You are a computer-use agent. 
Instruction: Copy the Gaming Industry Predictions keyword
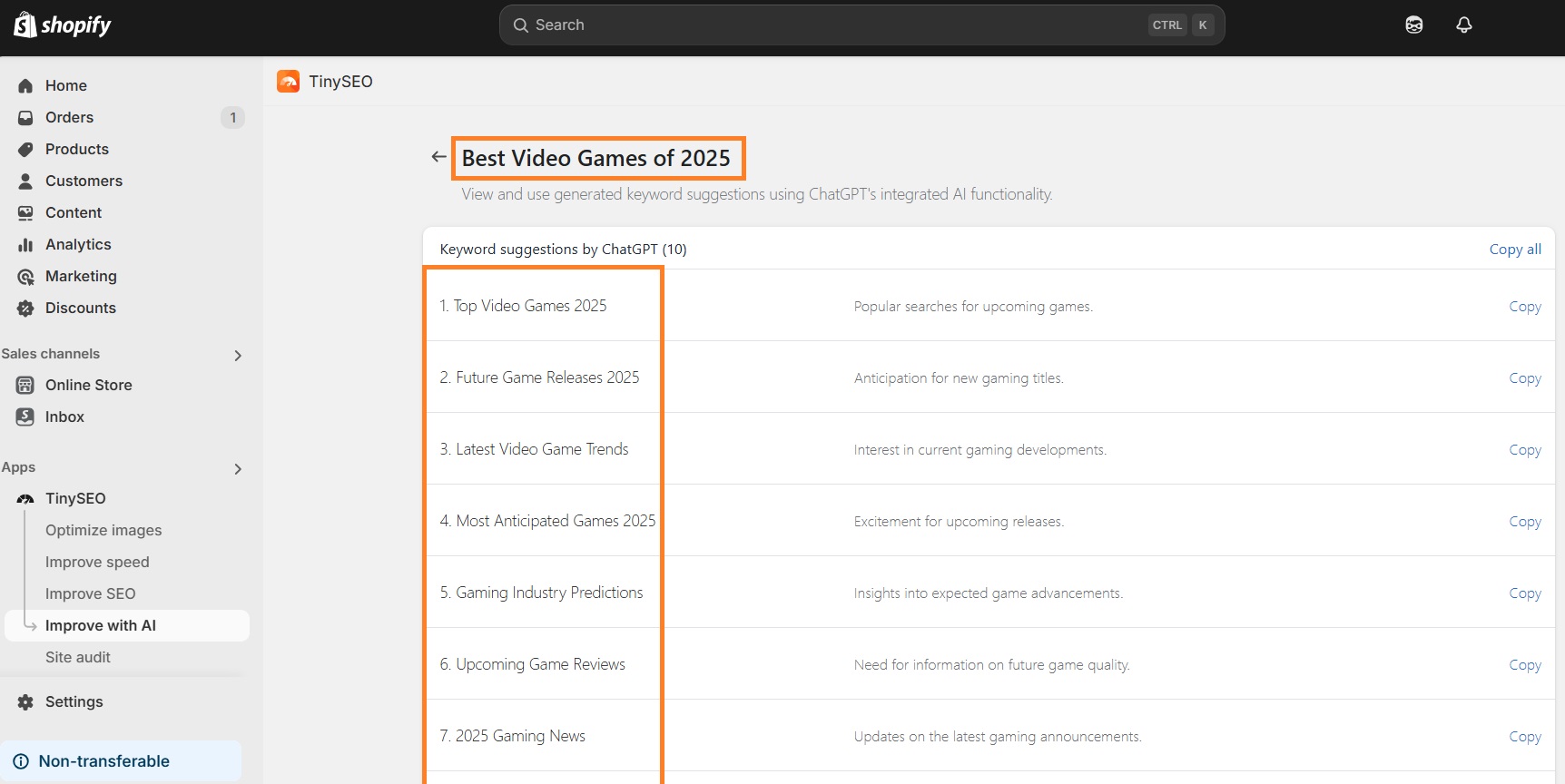pos(1524,593)
